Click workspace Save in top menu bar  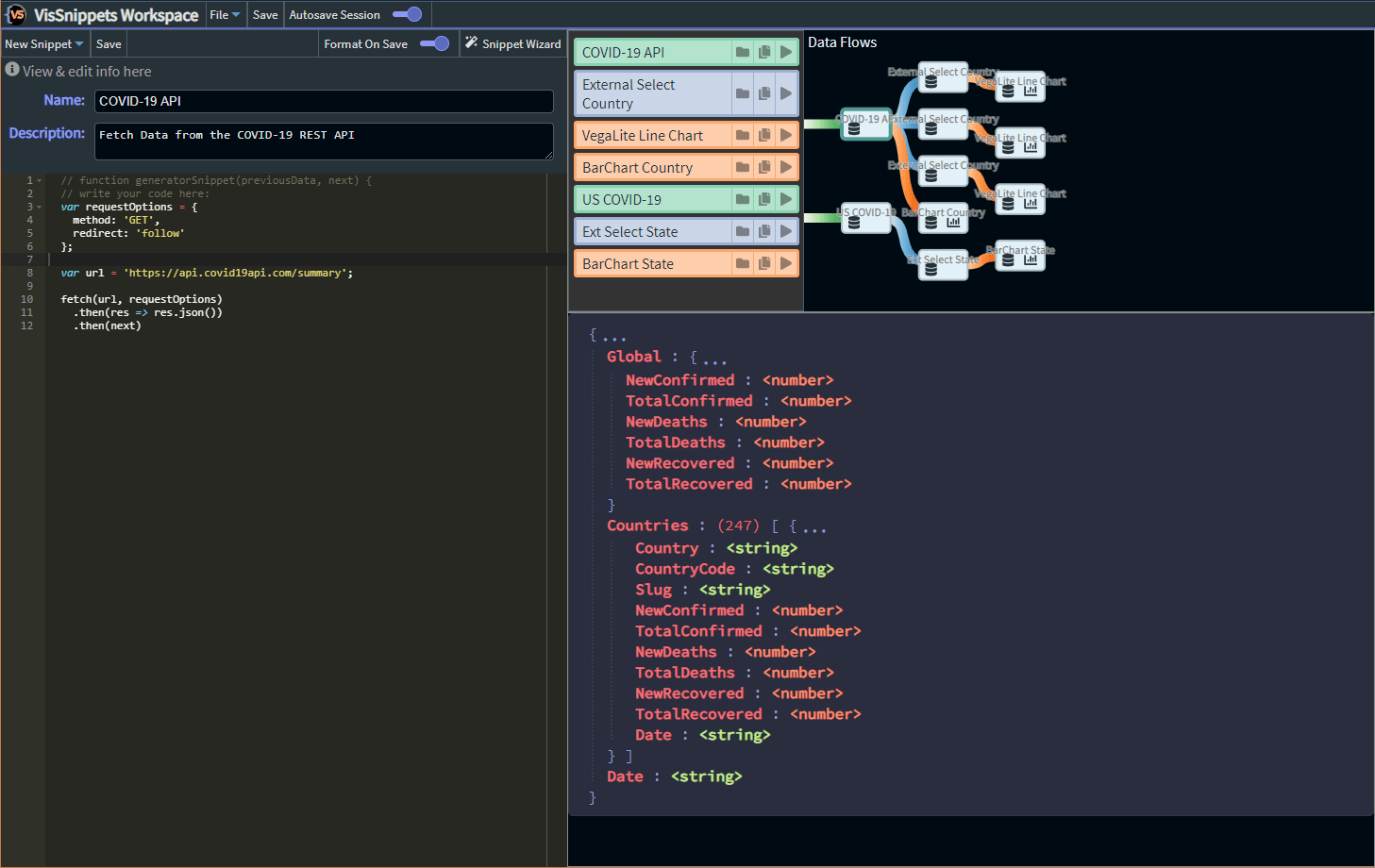click(265, 14)
